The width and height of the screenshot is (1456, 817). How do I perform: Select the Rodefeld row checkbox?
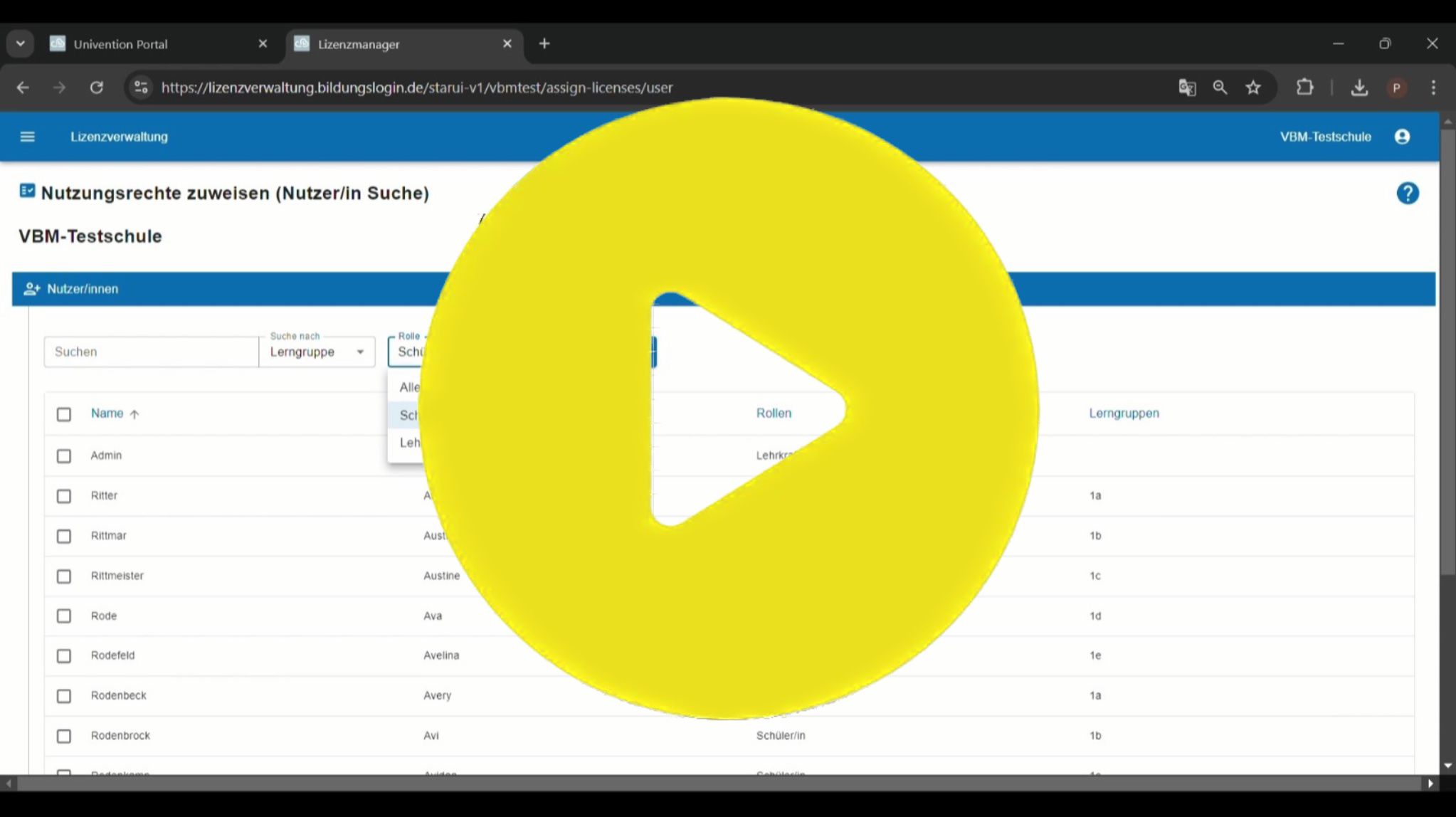64,656
